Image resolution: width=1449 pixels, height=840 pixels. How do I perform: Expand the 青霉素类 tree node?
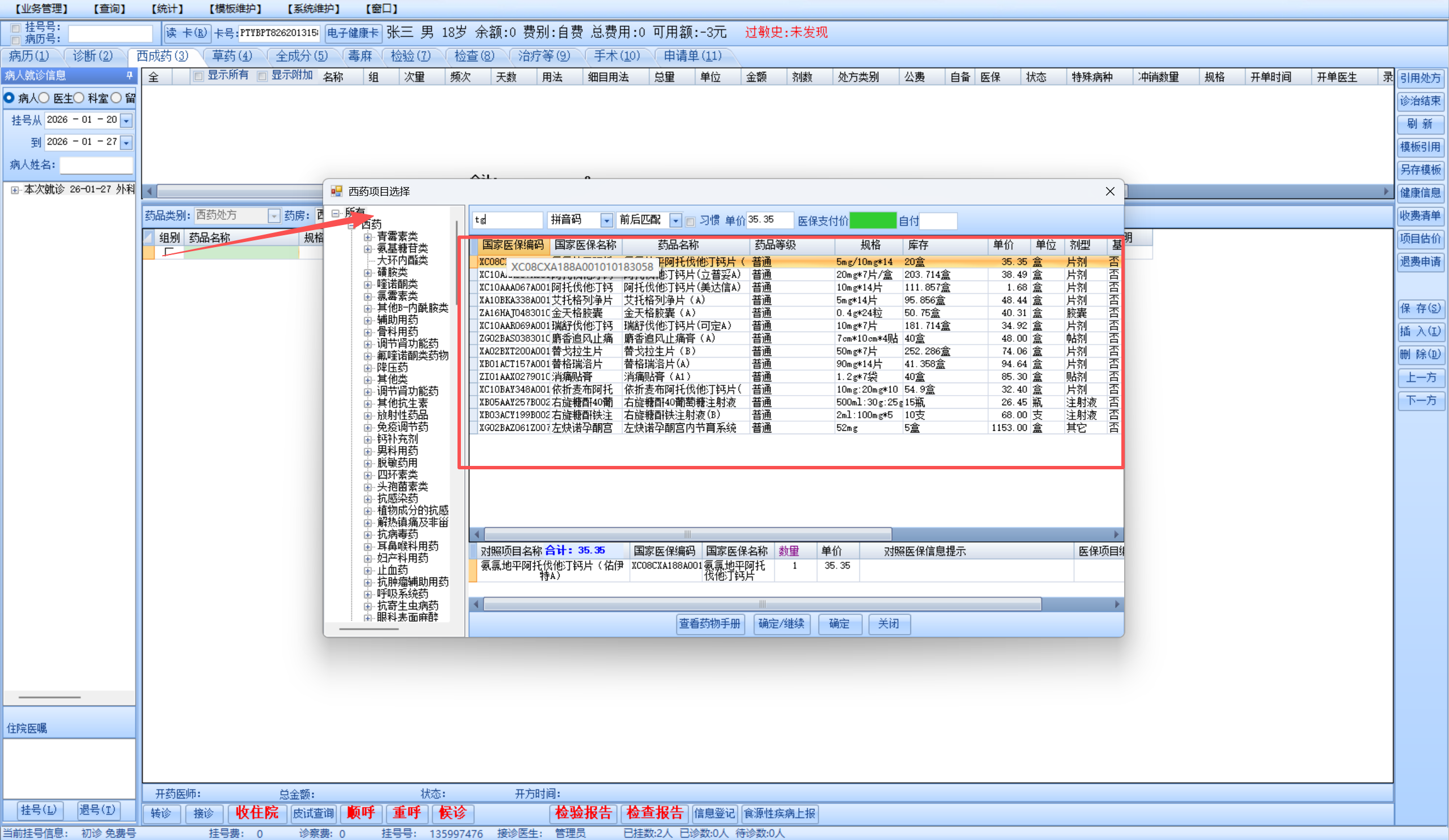tap(368, 237)
